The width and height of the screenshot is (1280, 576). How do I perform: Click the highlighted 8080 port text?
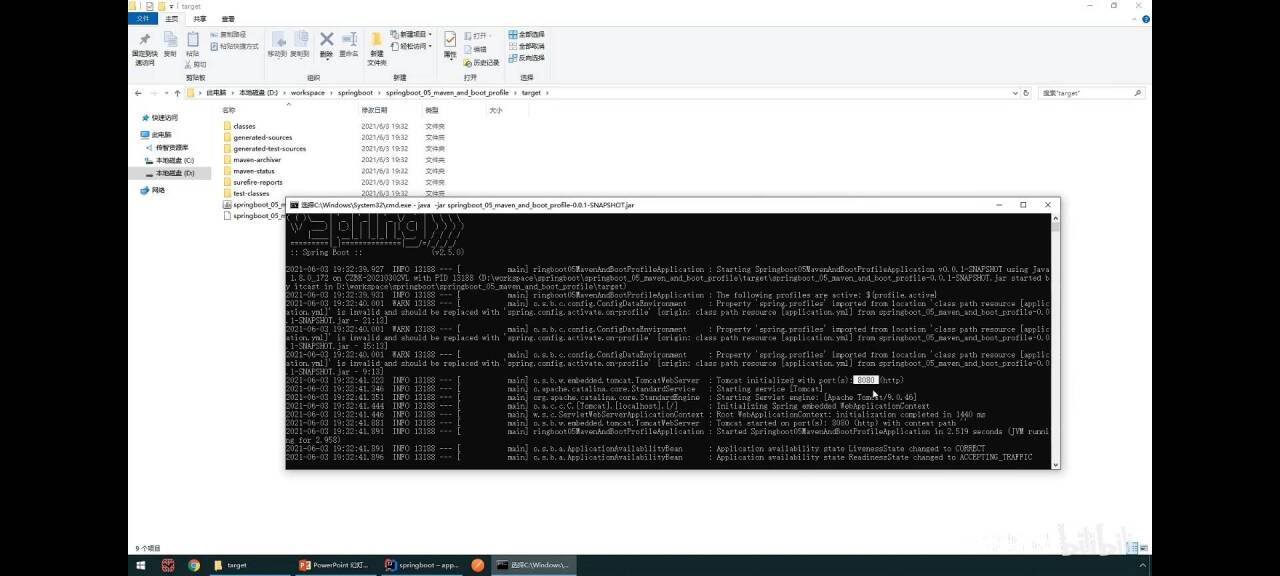pos(866,380)
